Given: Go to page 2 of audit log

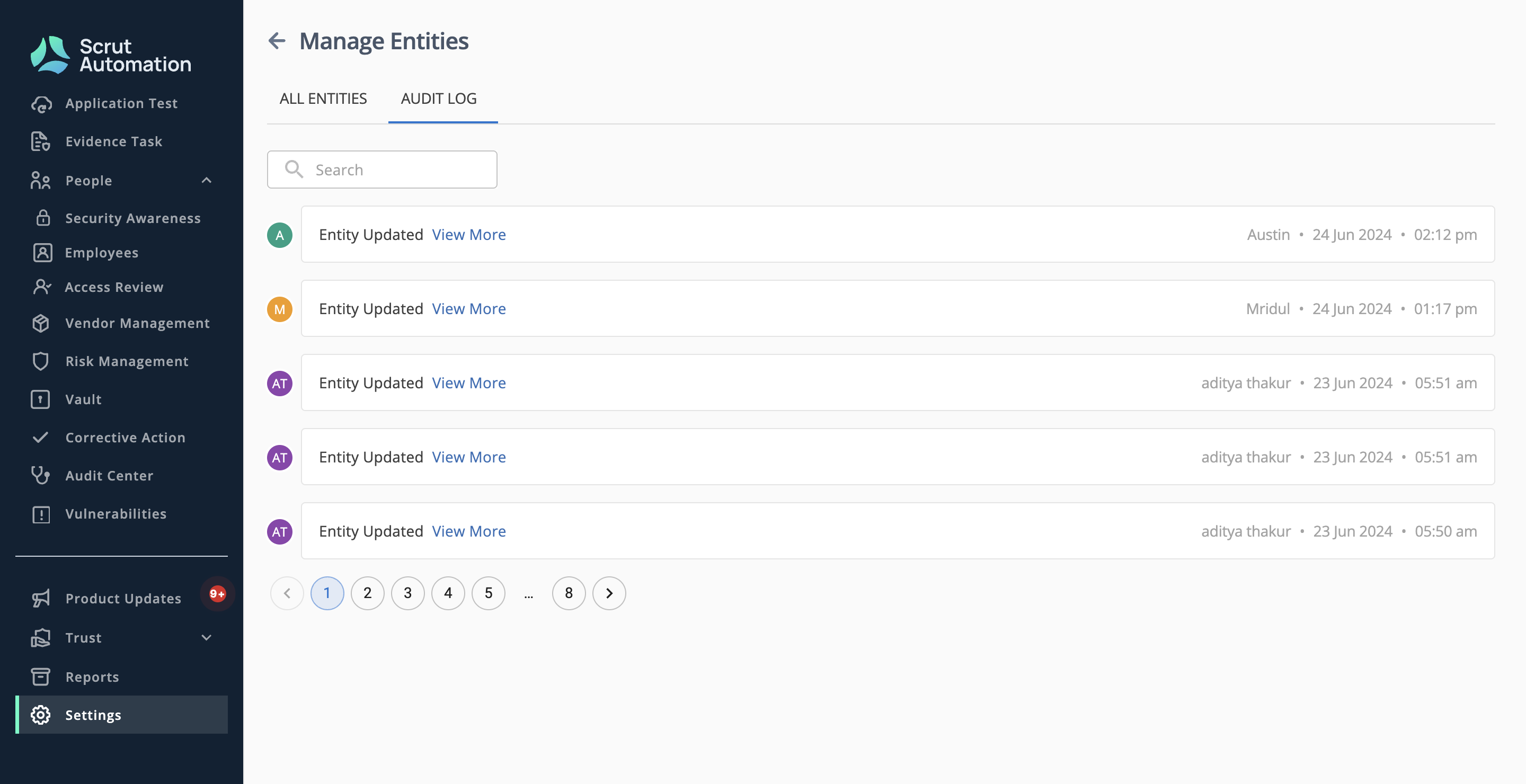Looking at the screenshot, I should (x=367, y=593).
